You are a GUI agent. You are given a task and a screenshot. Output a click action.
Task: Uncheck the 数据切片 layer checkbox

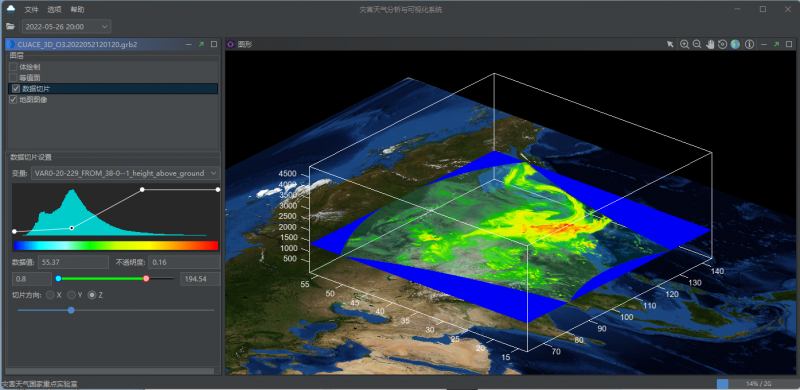[16, 89]
